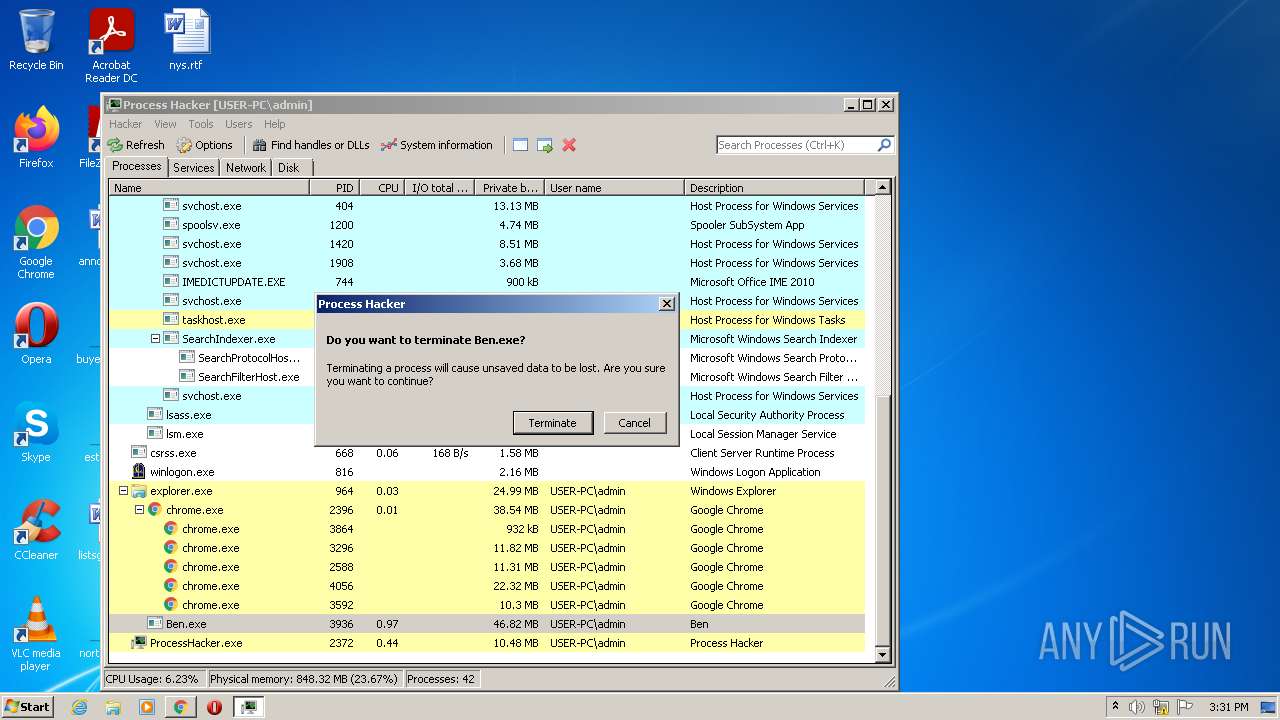
Task: Open the Hacker menu
Action: pos(125,124)
